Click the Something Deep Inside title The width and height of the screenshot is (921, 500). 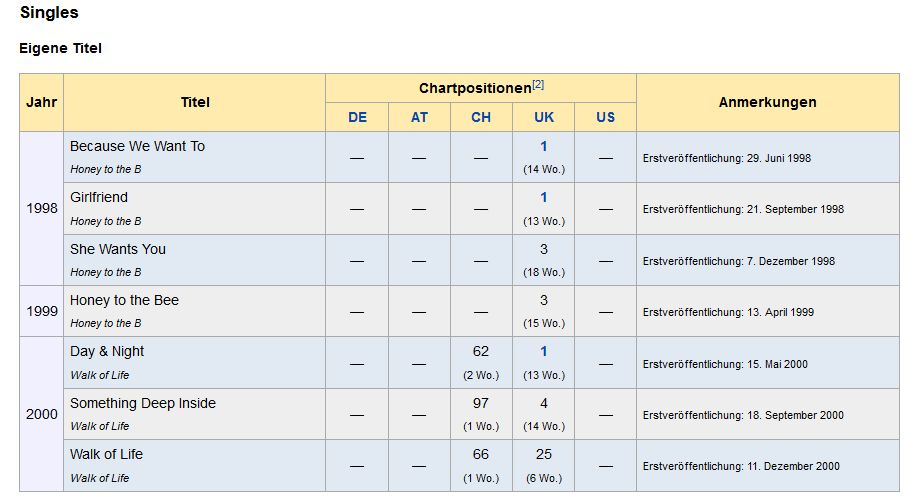(x=143, y=403)
